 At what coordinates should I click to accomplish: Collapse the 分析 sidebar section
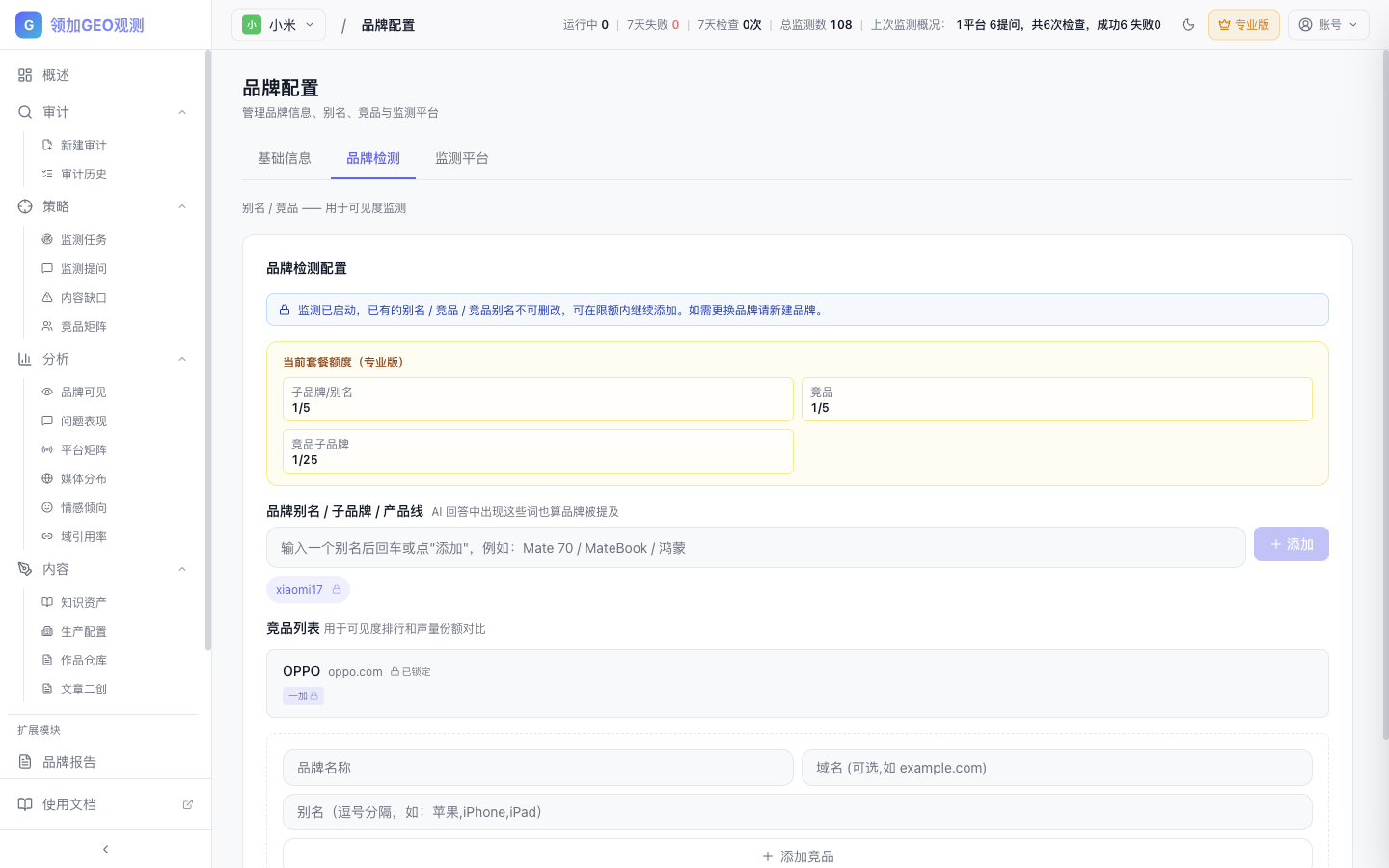(x=182, y=359)
